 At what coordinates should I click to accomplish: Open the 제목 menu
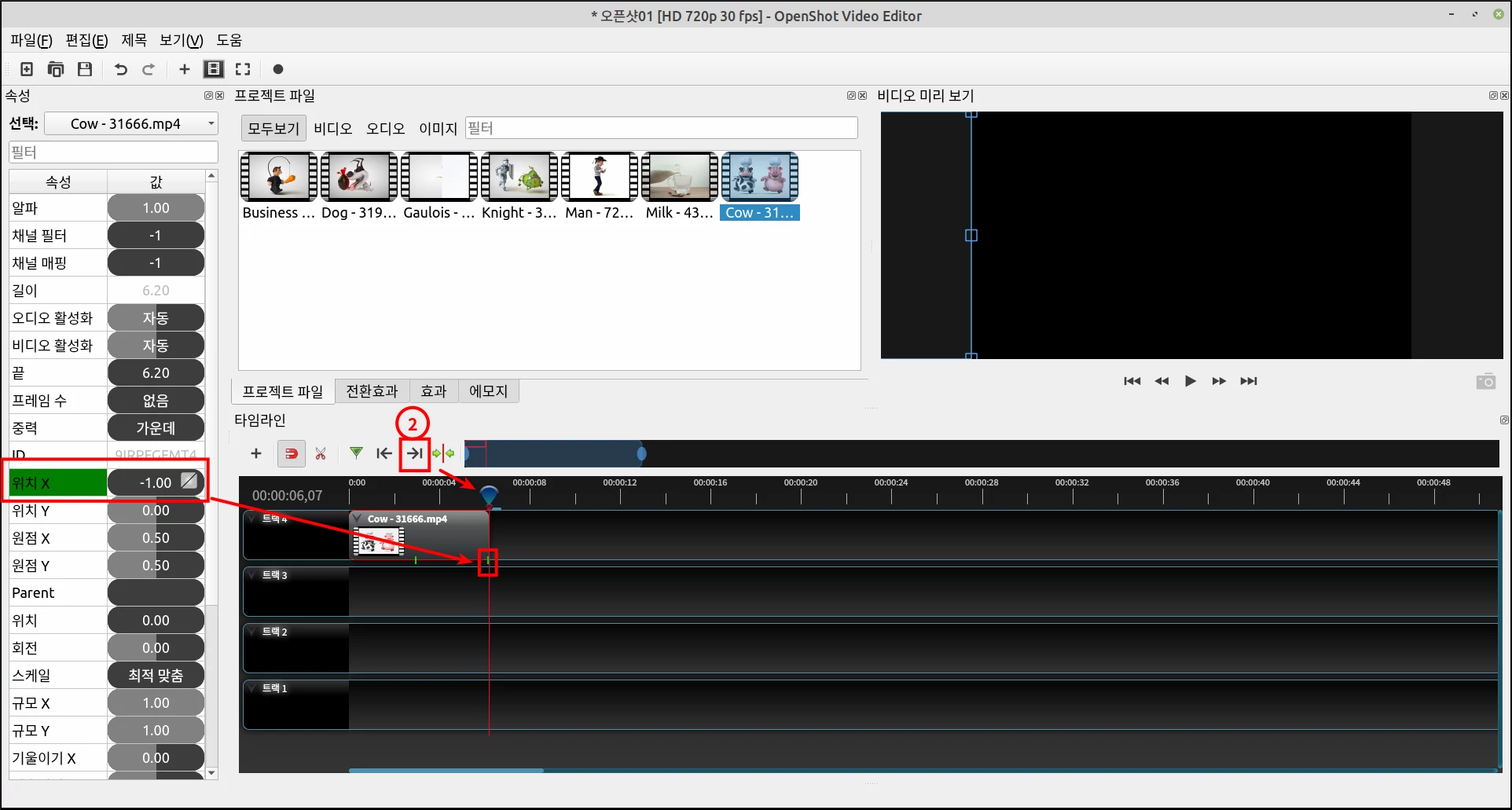tap(134, 40)
